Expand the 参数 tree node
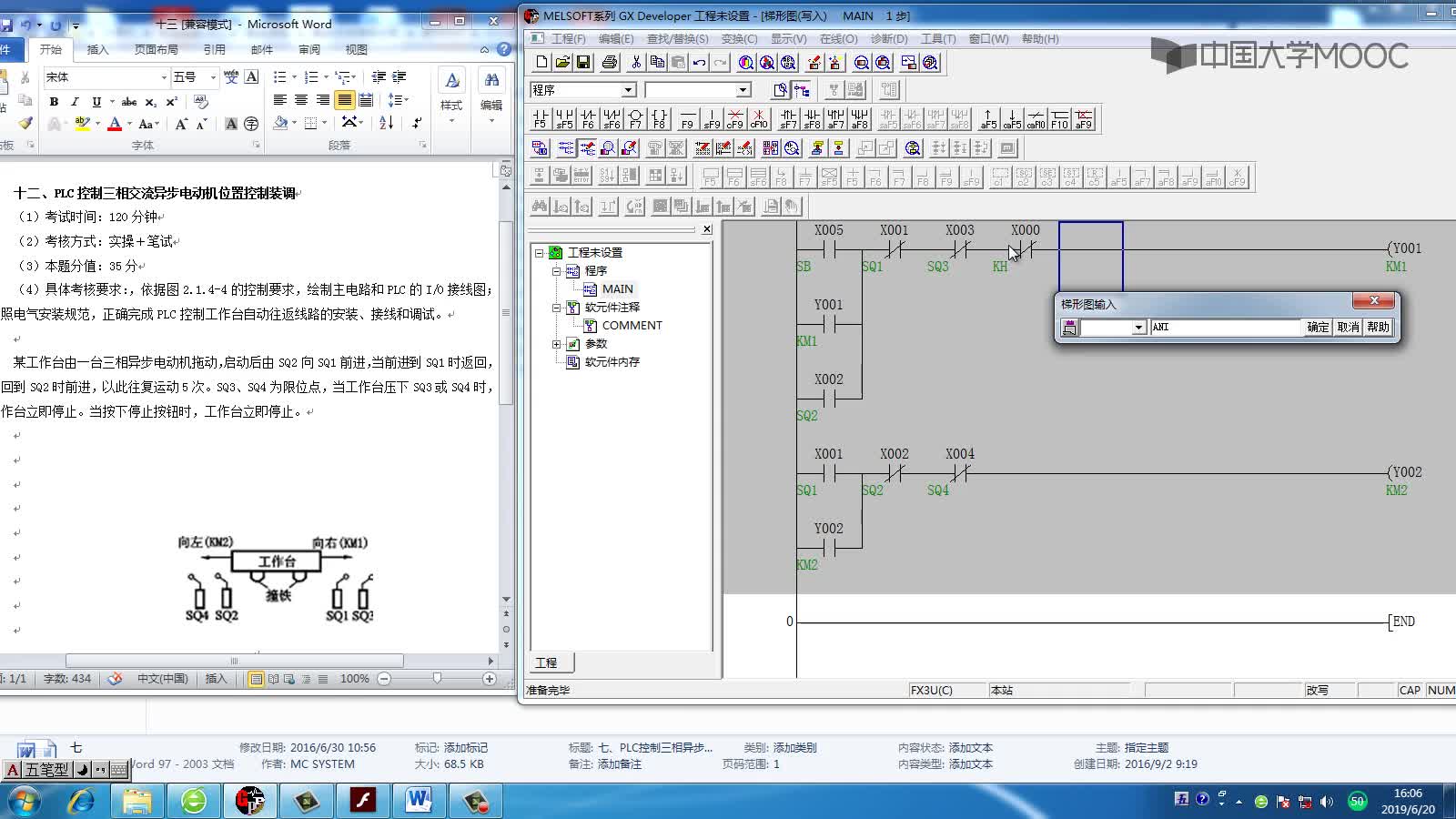The width and height of the screenshot is (1456, 819). [x=556, y=344]
